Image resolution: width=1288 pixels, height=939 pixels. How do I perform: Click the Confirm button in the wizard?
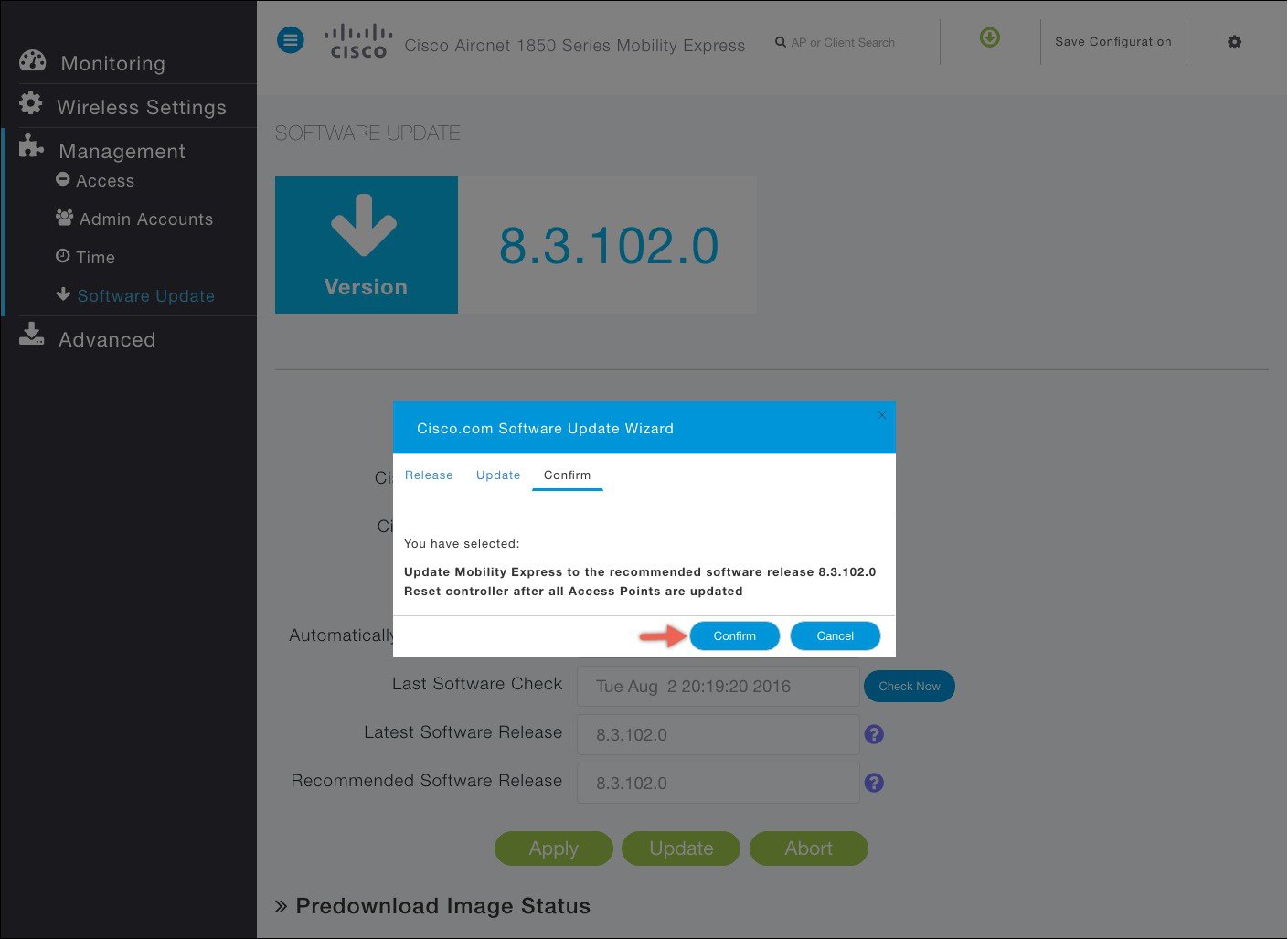click(735, 635)
